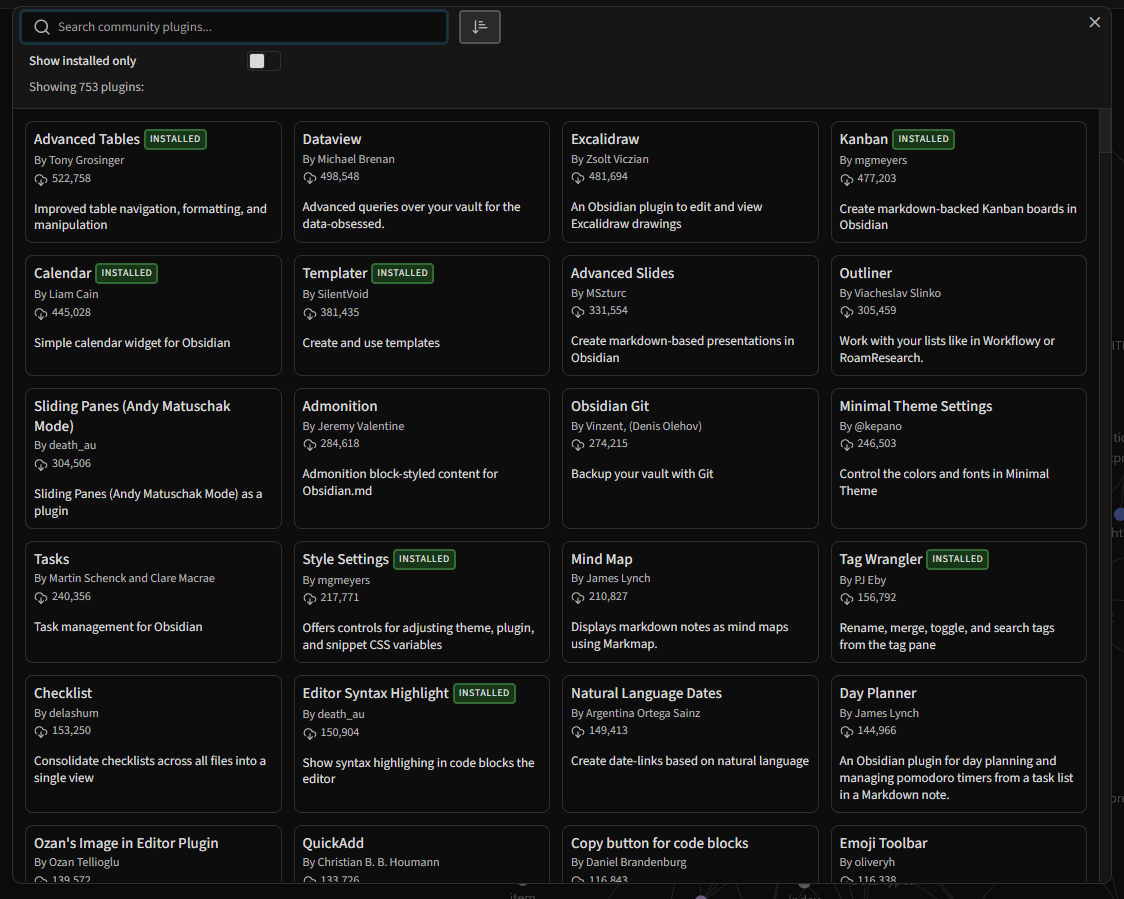Click download icon beside 481,694

(x=578, y=177)
